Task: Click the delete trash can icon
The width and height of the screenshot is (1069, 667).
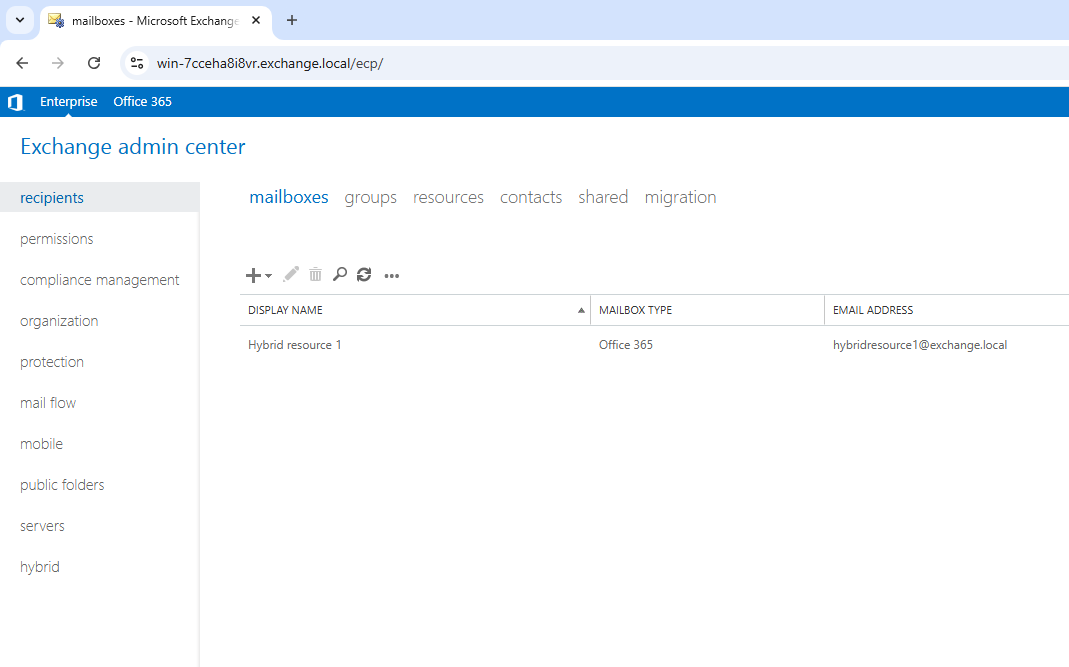Action: [315, 275]
